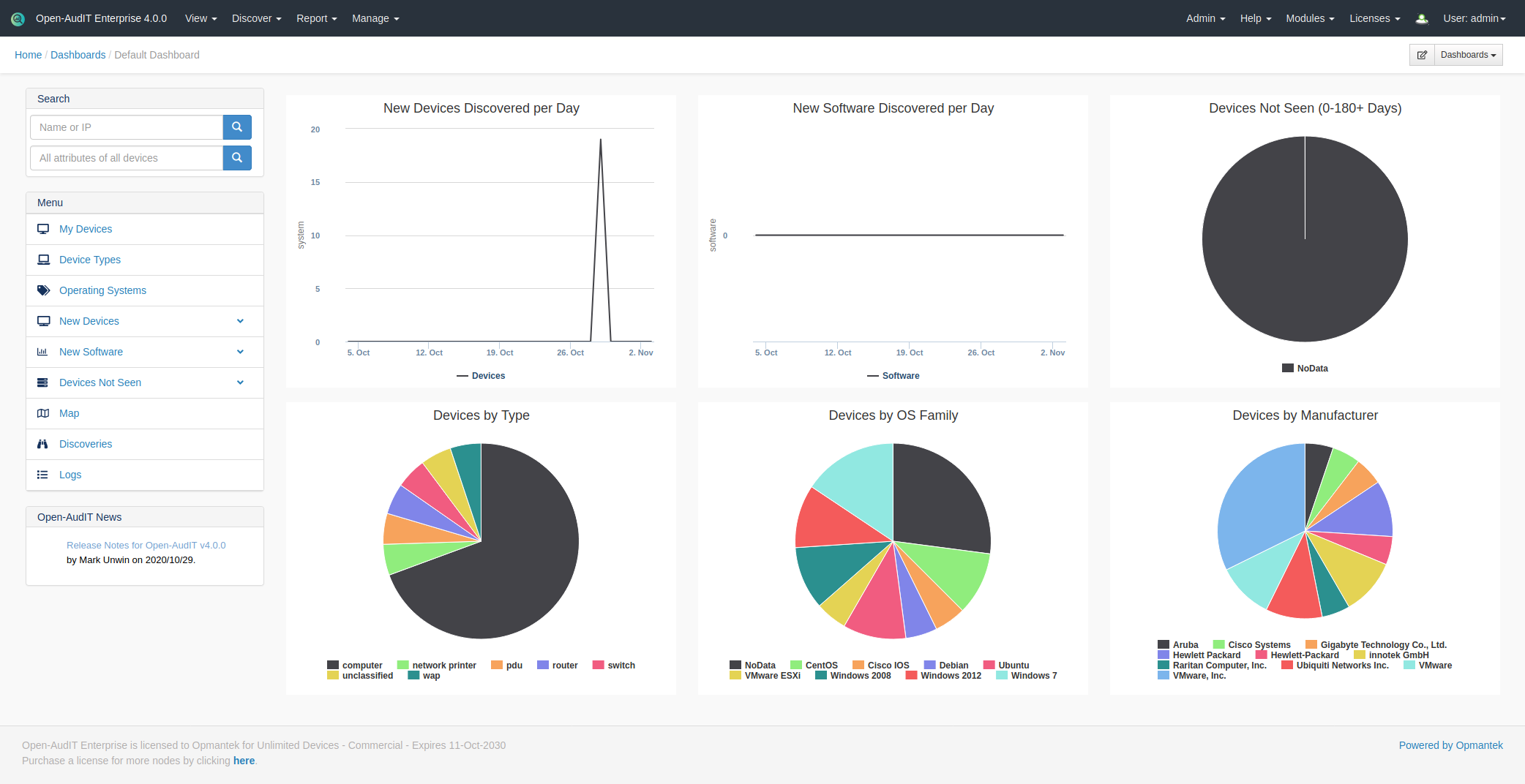1525x784 pixels.
Task: Expand the Devices Not Seen menu item
Action: (x=240, y=382)
